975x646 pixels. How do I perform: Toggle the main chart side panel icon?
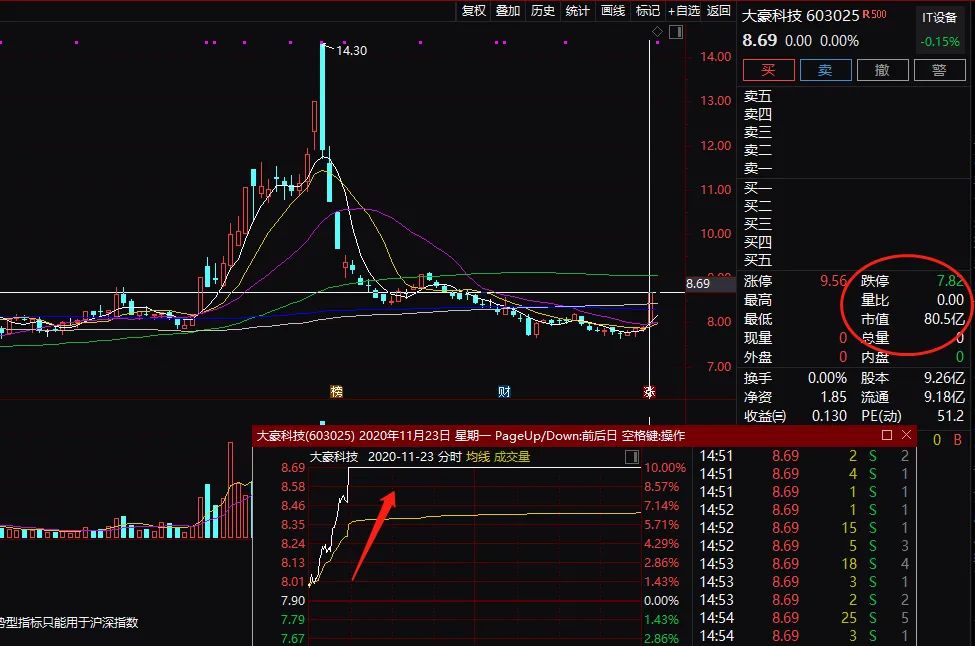coord(676,33)
